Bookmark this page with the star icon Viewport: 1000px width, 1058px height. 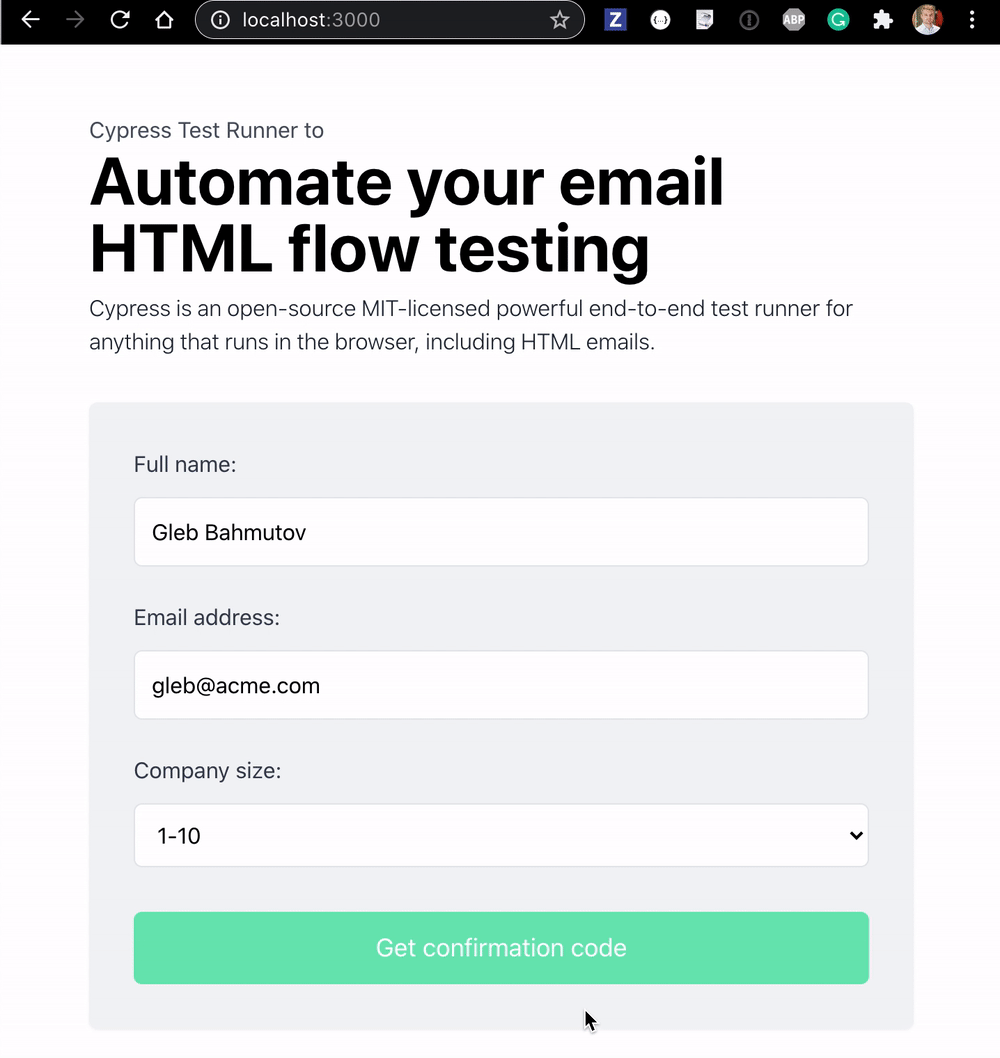[x=560, y=20]
